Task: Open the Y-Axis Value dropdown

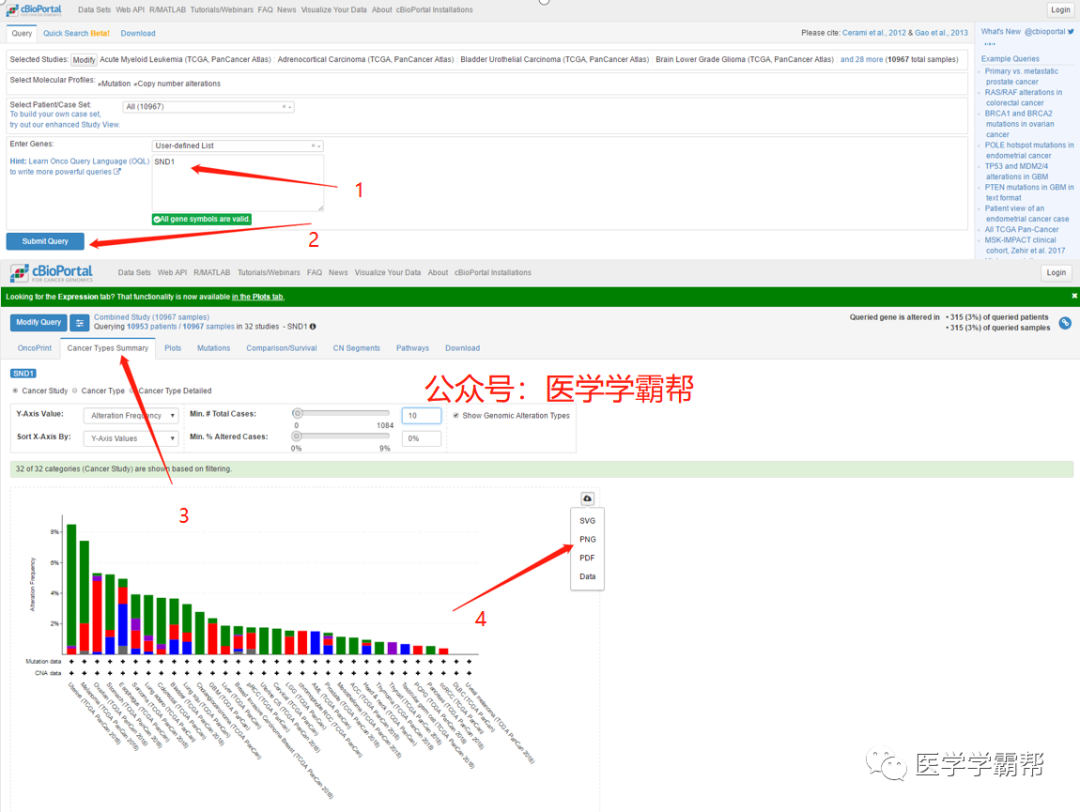Action: [131, 415]
